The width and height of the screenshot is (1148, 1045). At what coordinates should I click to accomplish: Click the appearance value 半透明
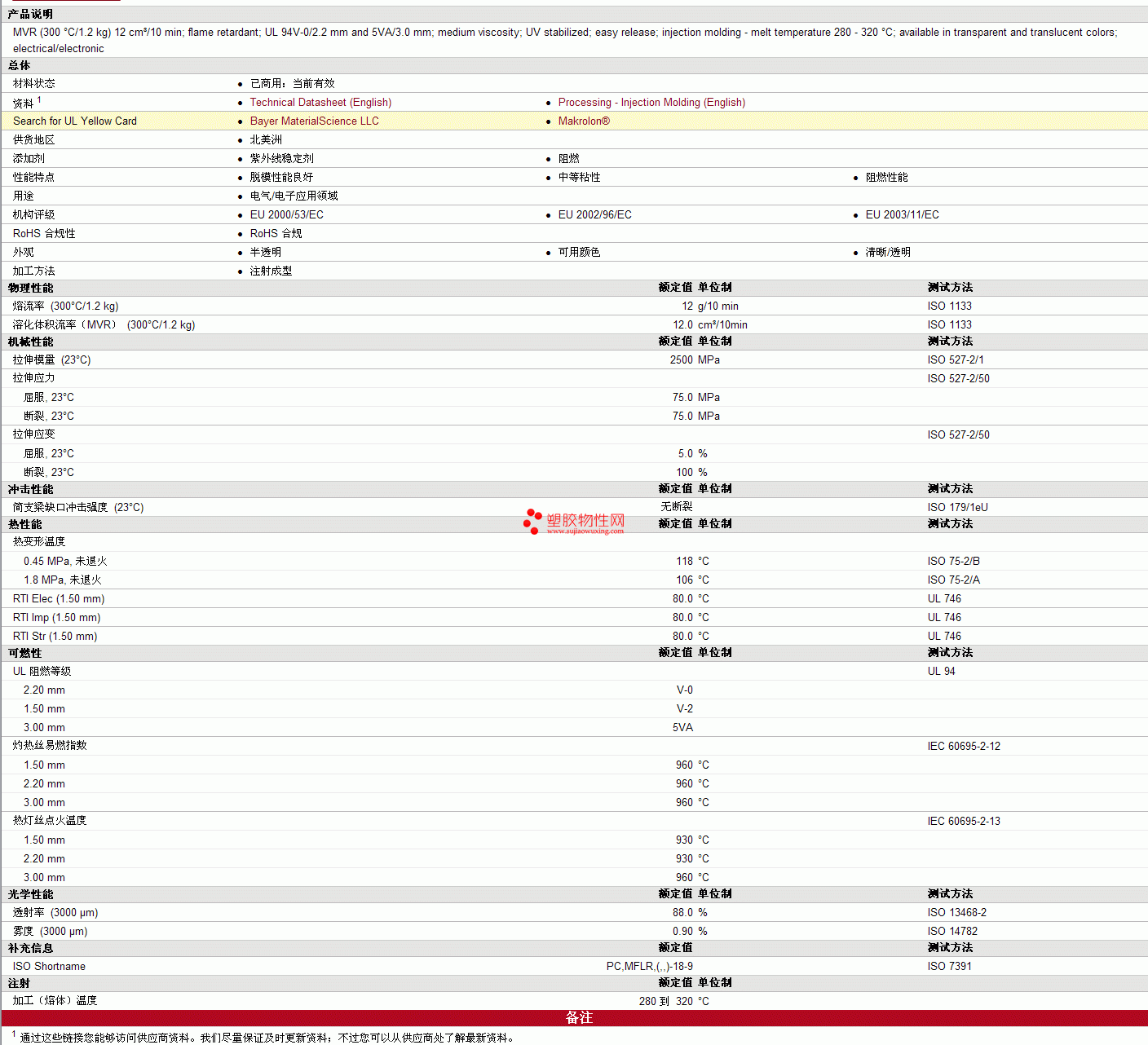pos(266,253)
